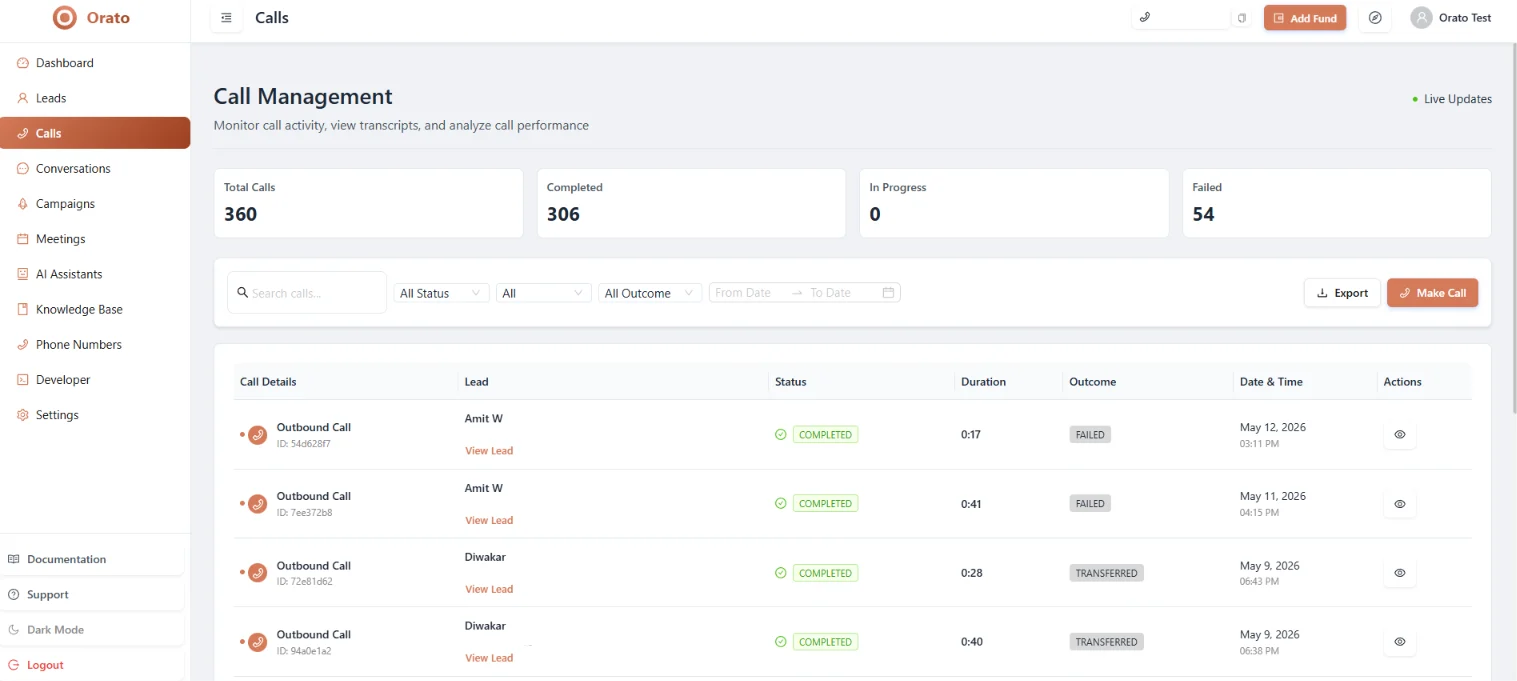Click the outbound call icon for ID 54d628f7
This screenshot has height=681, width=1517.
(257, 435)
